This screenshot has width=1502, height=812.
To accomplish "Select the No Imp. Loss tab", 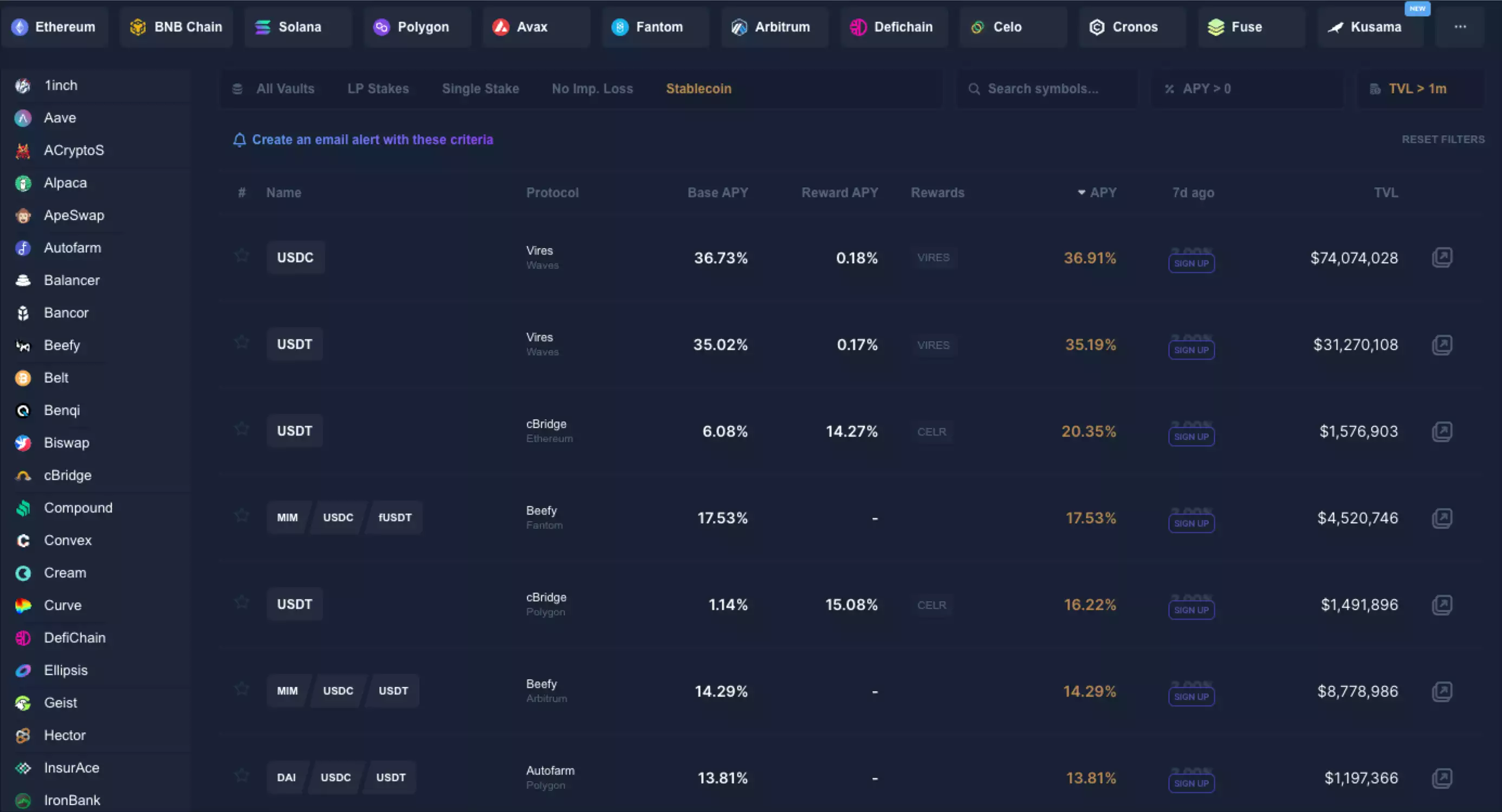I will coord(592,89).
